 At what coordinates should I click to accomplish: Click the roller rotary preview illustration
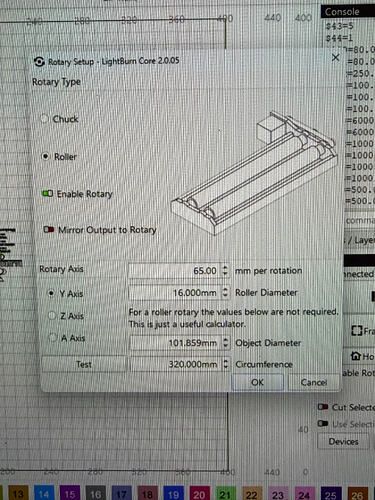pyautogui.click(x=255, y=173)
